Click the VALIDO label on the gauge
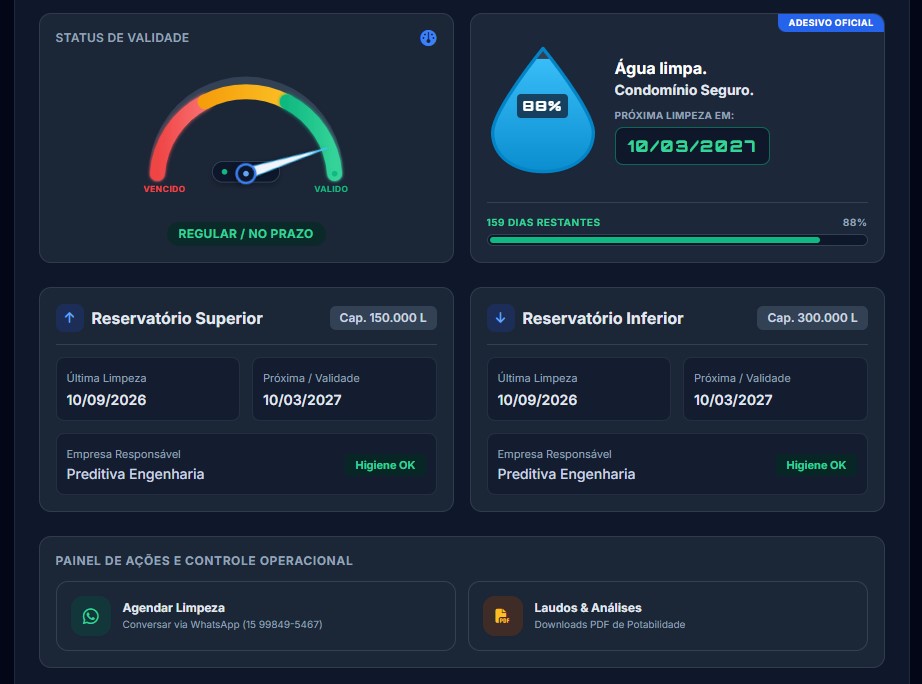 pyautogui.click(x=331, y=189)
